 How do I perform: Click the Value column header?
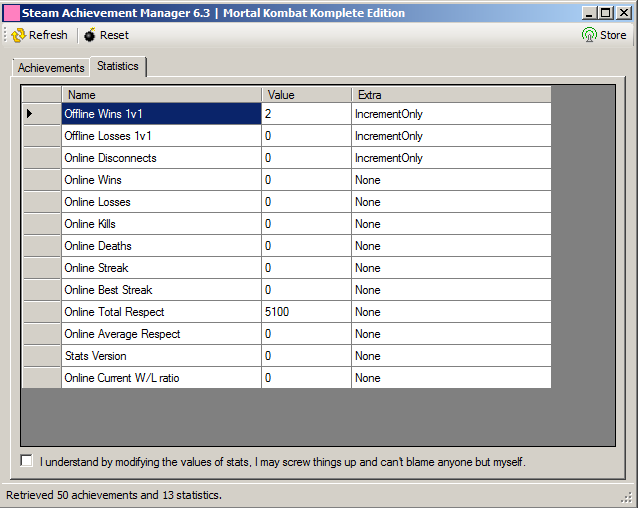tap(306, 94)
